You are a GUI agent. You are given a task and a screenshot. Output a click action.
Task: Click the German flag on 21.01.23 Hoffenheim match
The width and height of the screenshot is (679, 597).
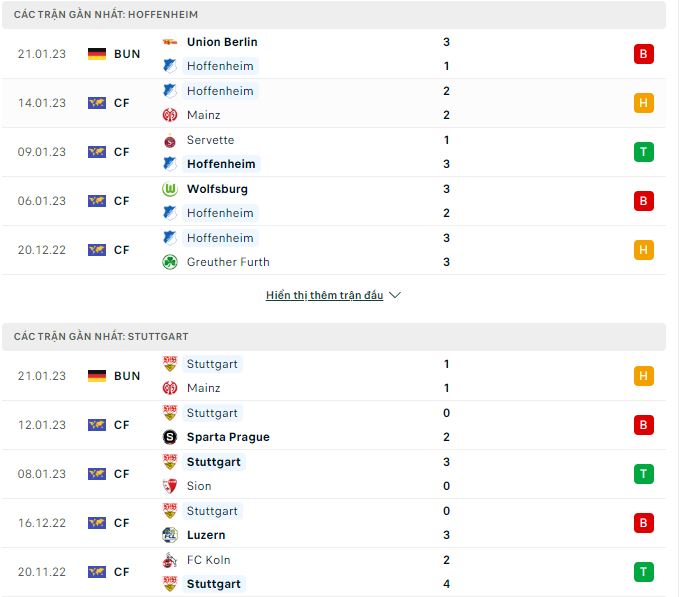(97, 54)
